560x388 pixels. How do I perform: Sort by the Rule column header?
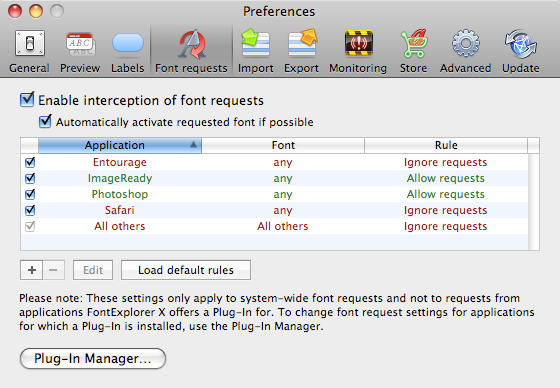point(446,145)
